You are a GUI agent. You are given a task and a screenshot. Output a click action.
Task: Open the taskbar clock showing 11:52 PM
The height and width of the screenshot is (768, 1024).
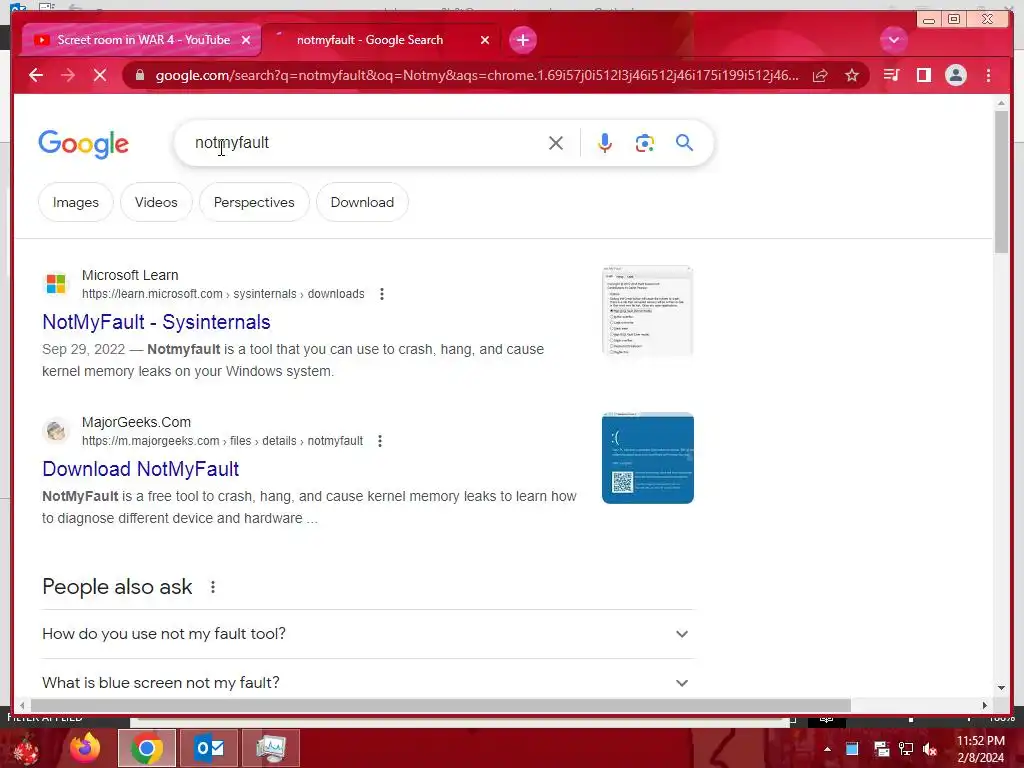click(x=980, y=749)
